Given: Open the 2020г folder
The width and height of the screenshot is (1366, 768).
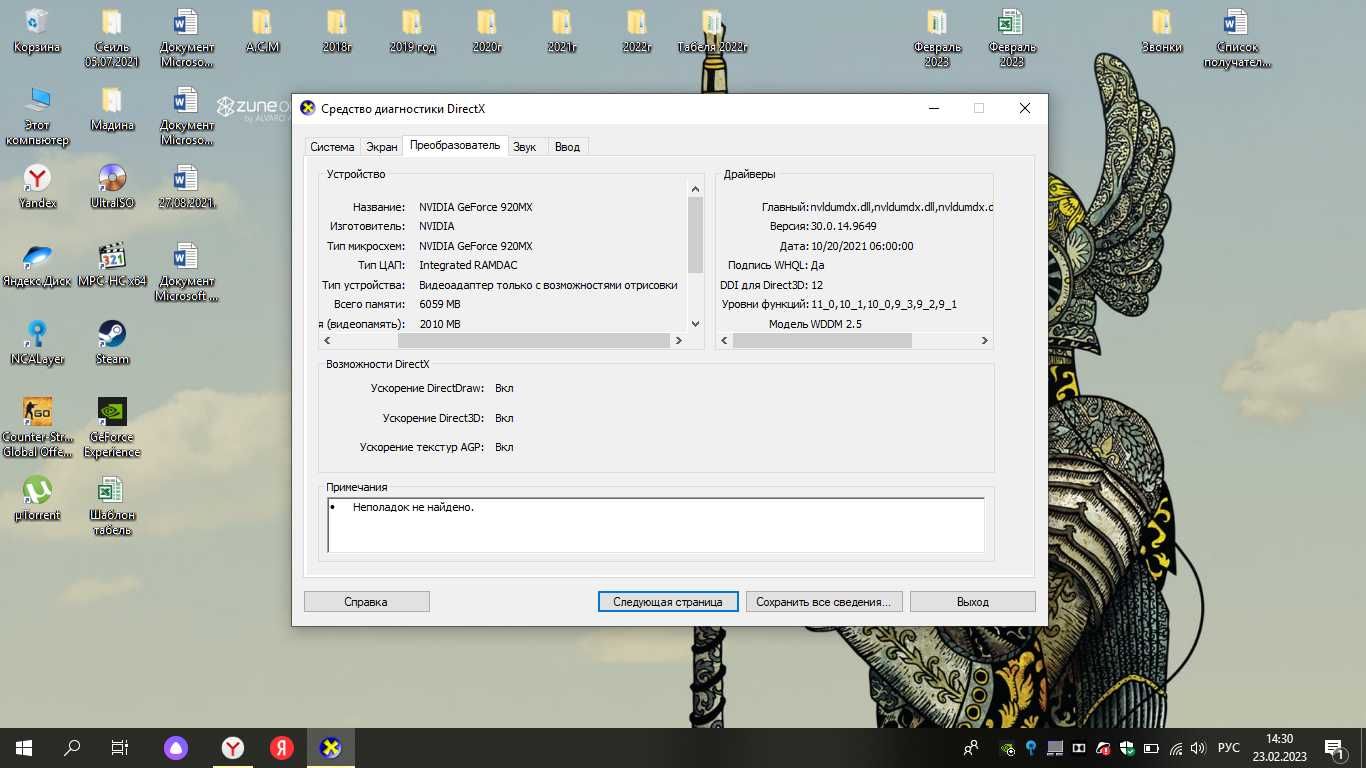Looking at the screenshot, I should tap(487, 31).
